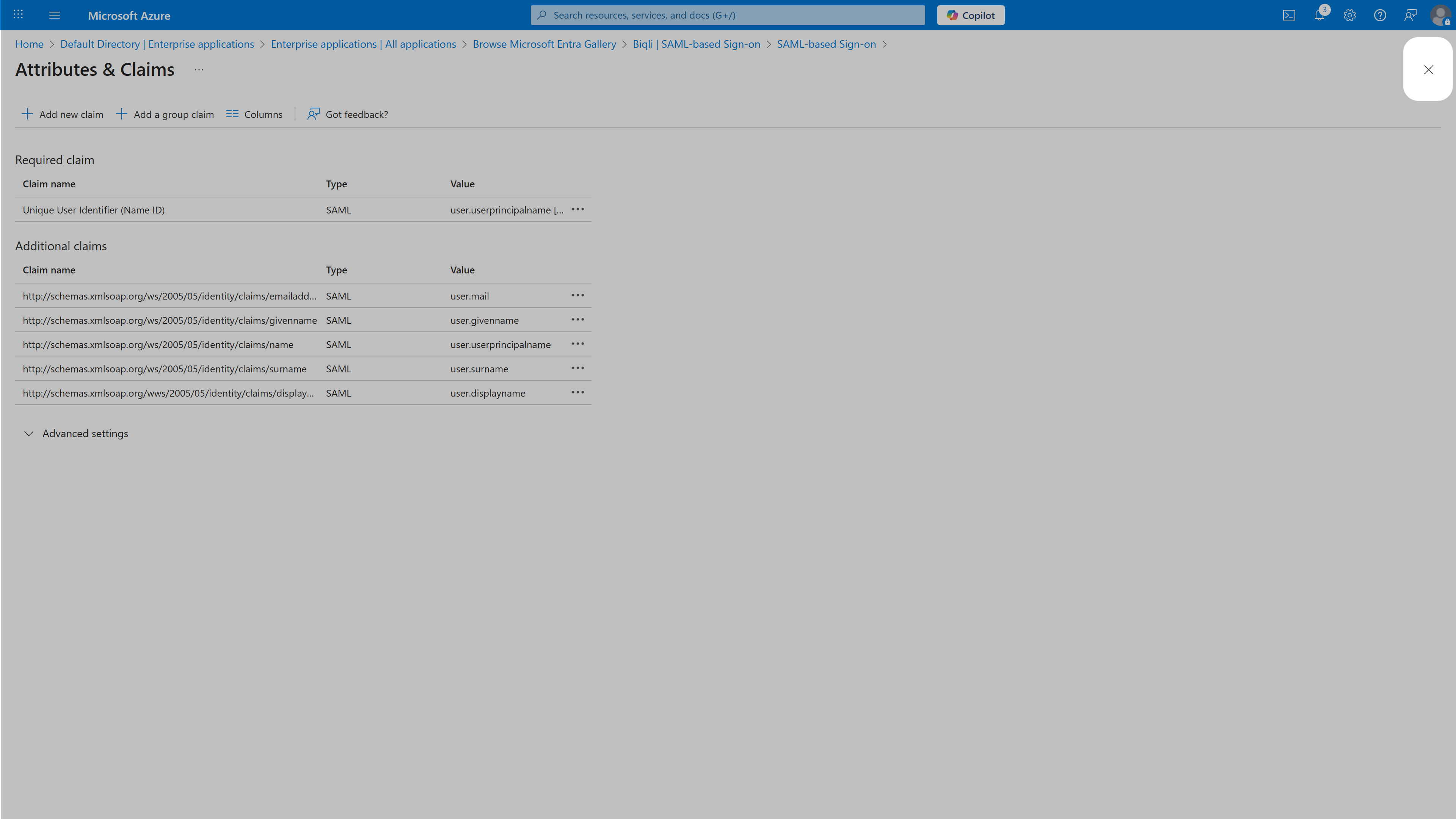Open Columns chooser
Viewport: 1456px width, 819px height.
click(254, 114)
